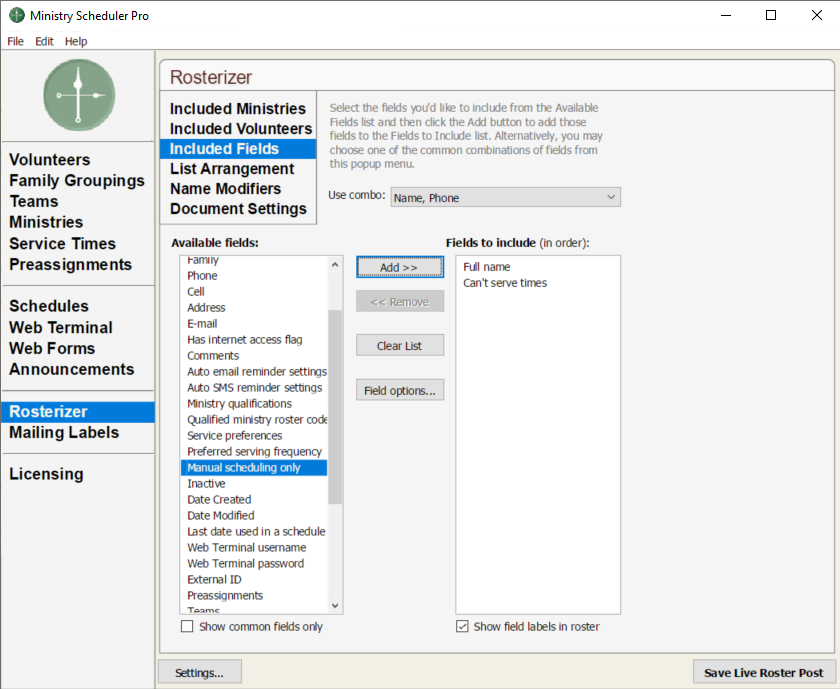Open the Settings... button
Viewport: 840px width, 689px height.
point(200,672)
